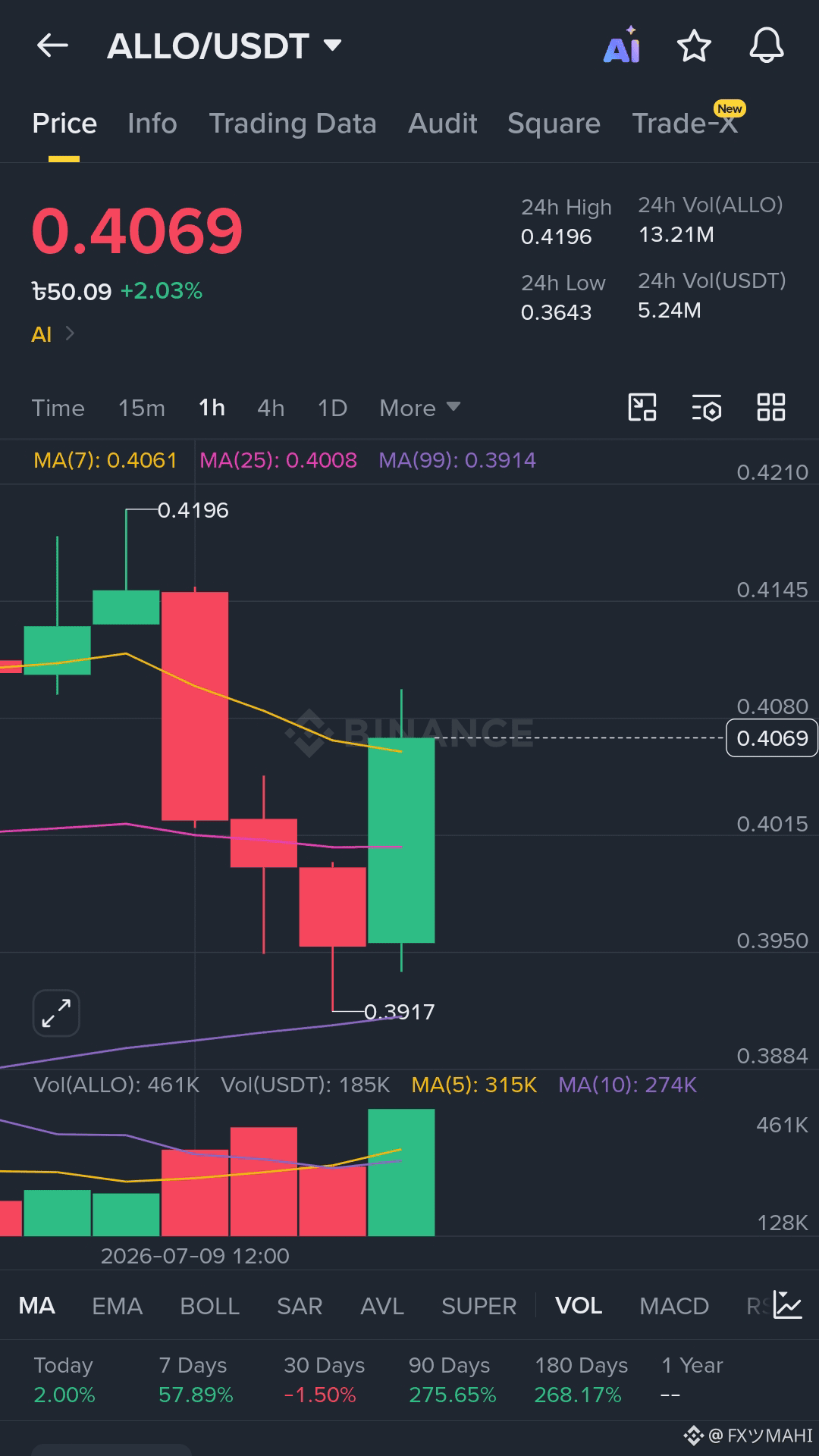
Task: Open price alert bell icon
Action: pos(767,45)
